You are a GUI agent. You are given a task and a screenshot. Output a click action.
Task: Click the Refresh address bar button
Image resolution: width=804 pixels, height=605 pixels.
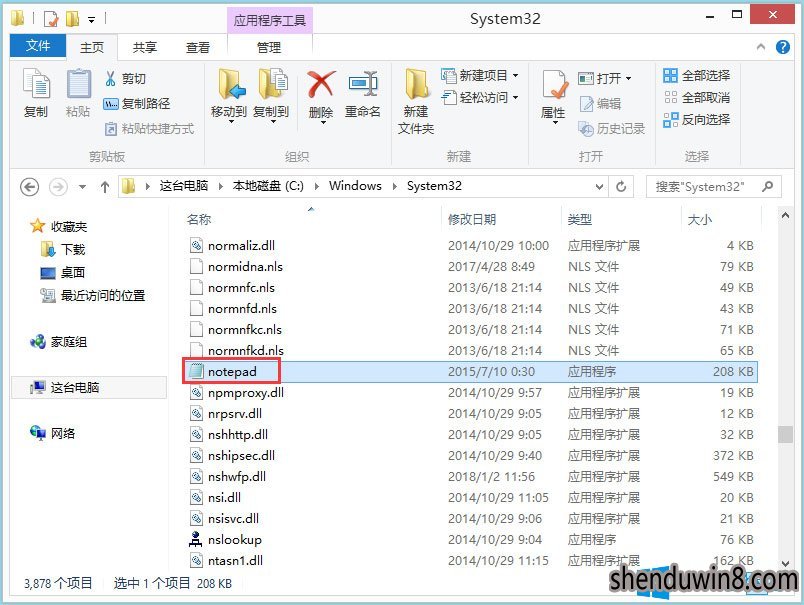(x=621, y=187)
